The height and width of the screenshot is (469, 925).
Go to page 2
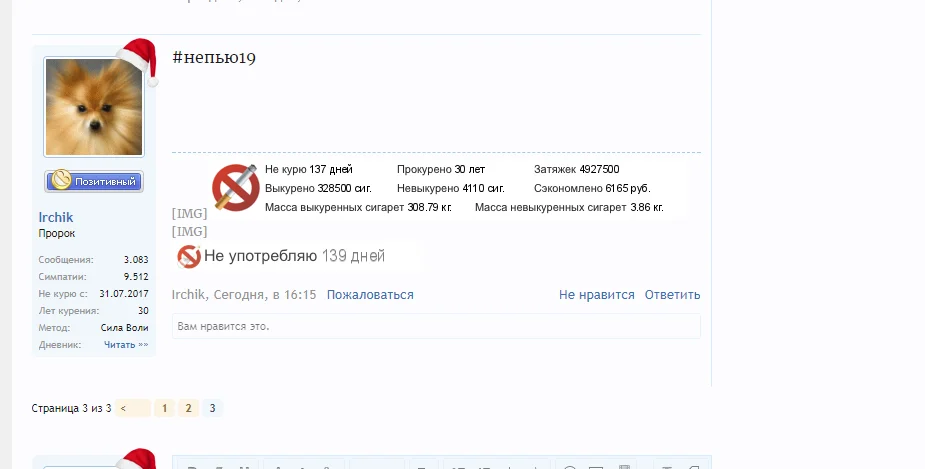(x=188, y=408)
